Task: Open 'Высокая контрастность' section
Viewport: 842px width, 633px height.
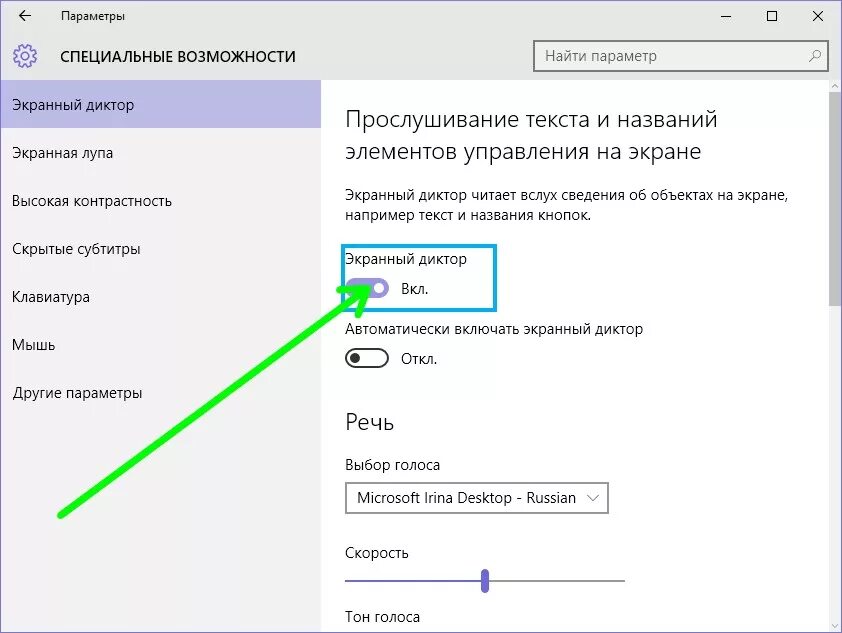Action: 161,201
